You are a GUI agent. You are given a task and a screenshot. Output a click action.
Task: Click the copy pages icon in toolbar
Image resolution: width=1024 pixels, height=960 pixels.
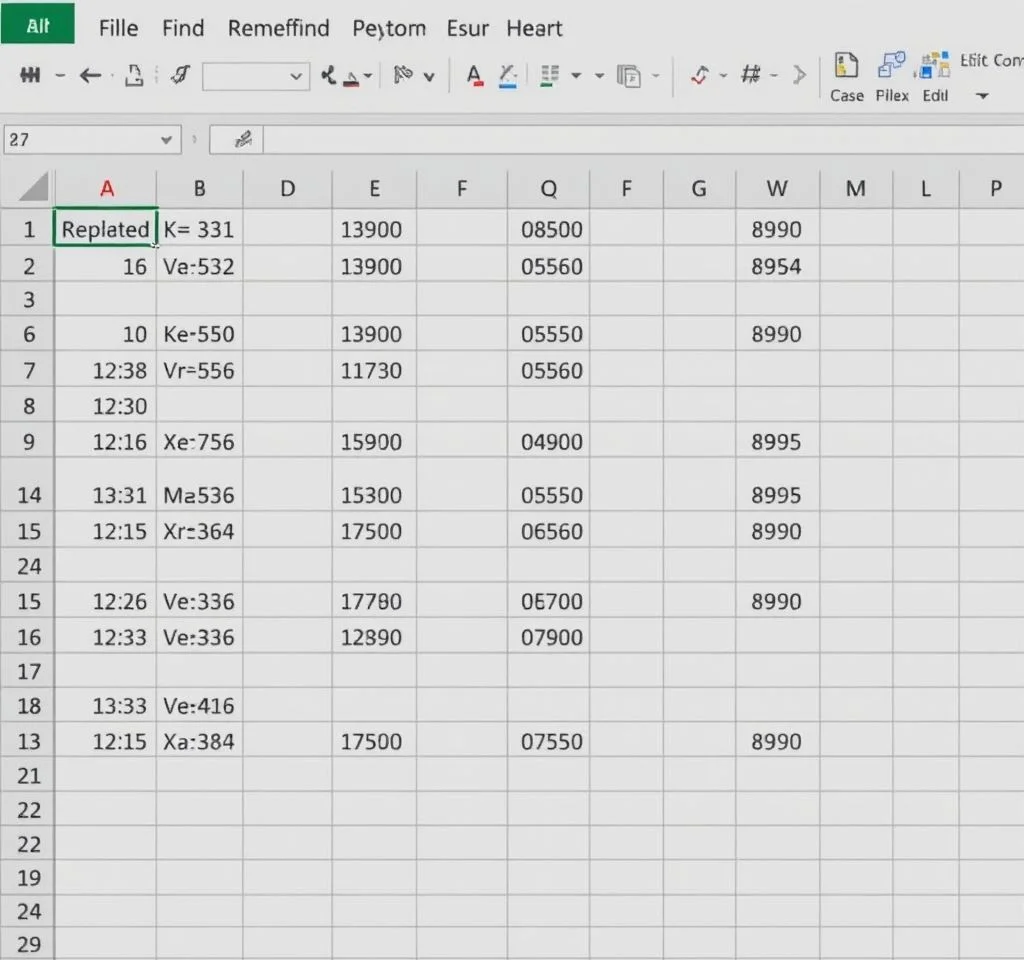628,76
